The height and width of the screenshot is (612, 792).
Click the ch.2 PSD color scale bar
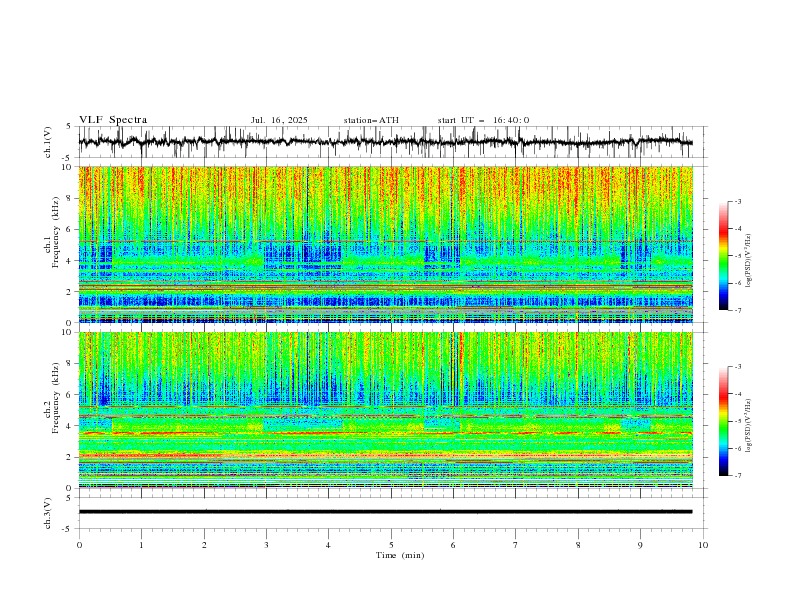click(x=723, y=421)
